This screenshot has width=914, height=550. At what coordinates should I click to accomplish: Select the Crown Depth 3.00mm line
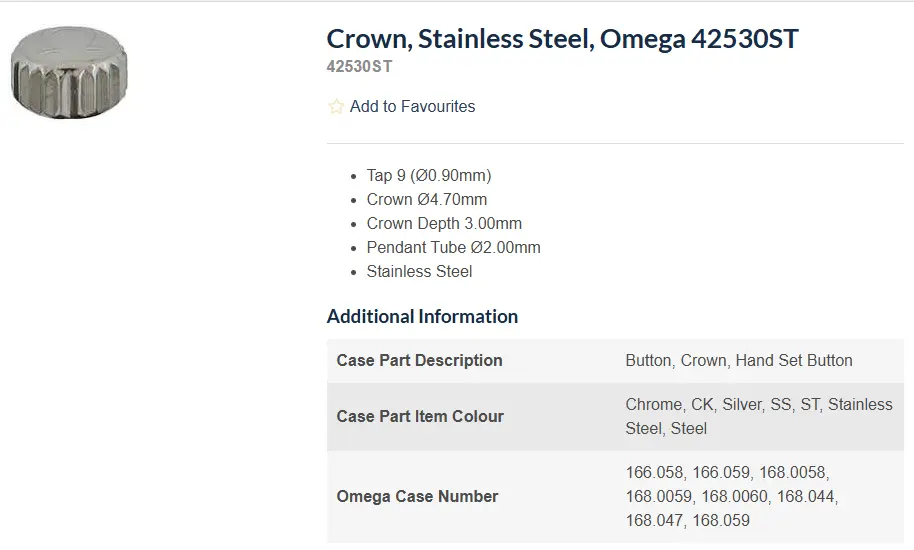(x=444, y=223)
